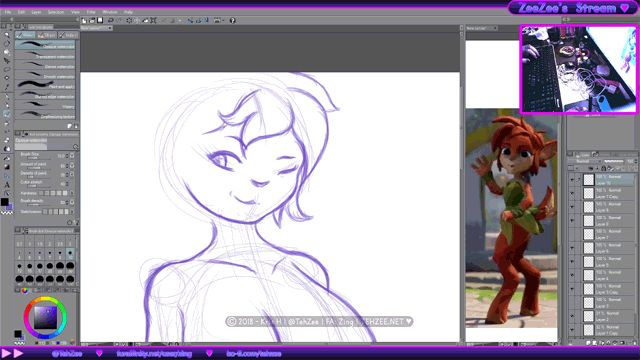Click the black main color swatch
Screen dimensions: 640x360
[4, 202]
